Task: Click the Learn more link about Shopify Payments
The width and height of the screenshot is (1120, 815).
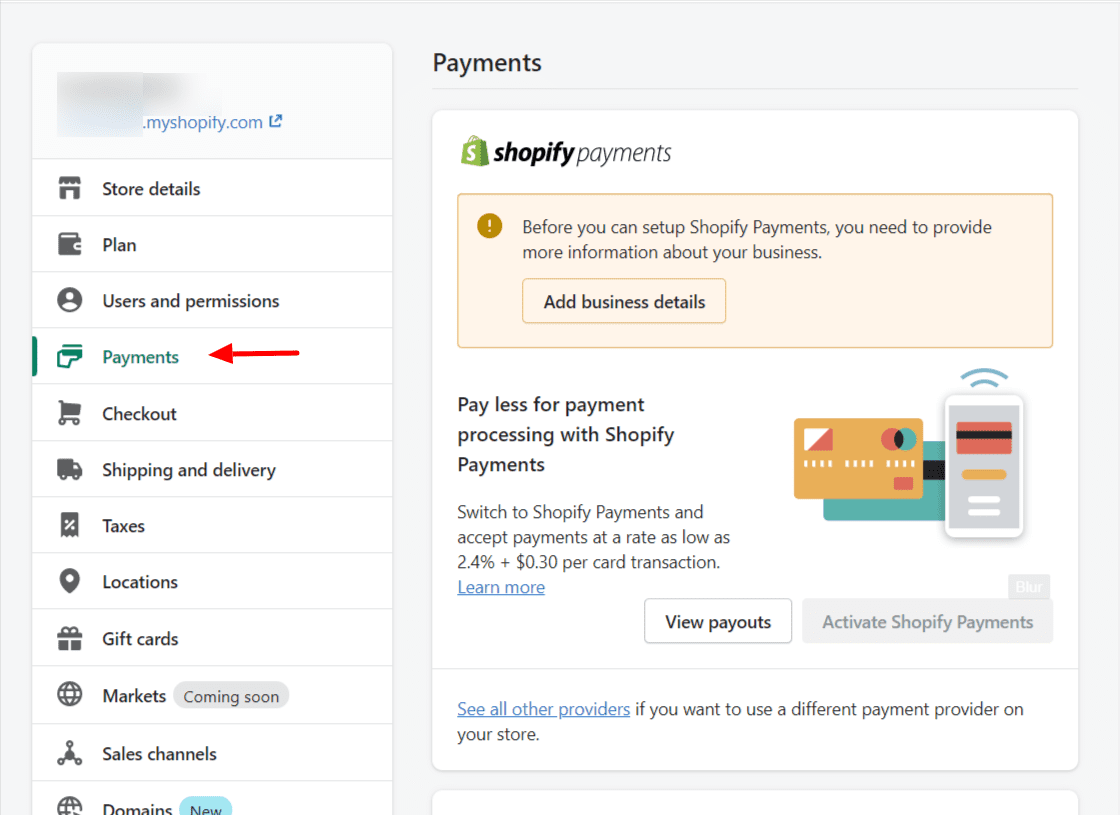Action: [x=500, y=587]
